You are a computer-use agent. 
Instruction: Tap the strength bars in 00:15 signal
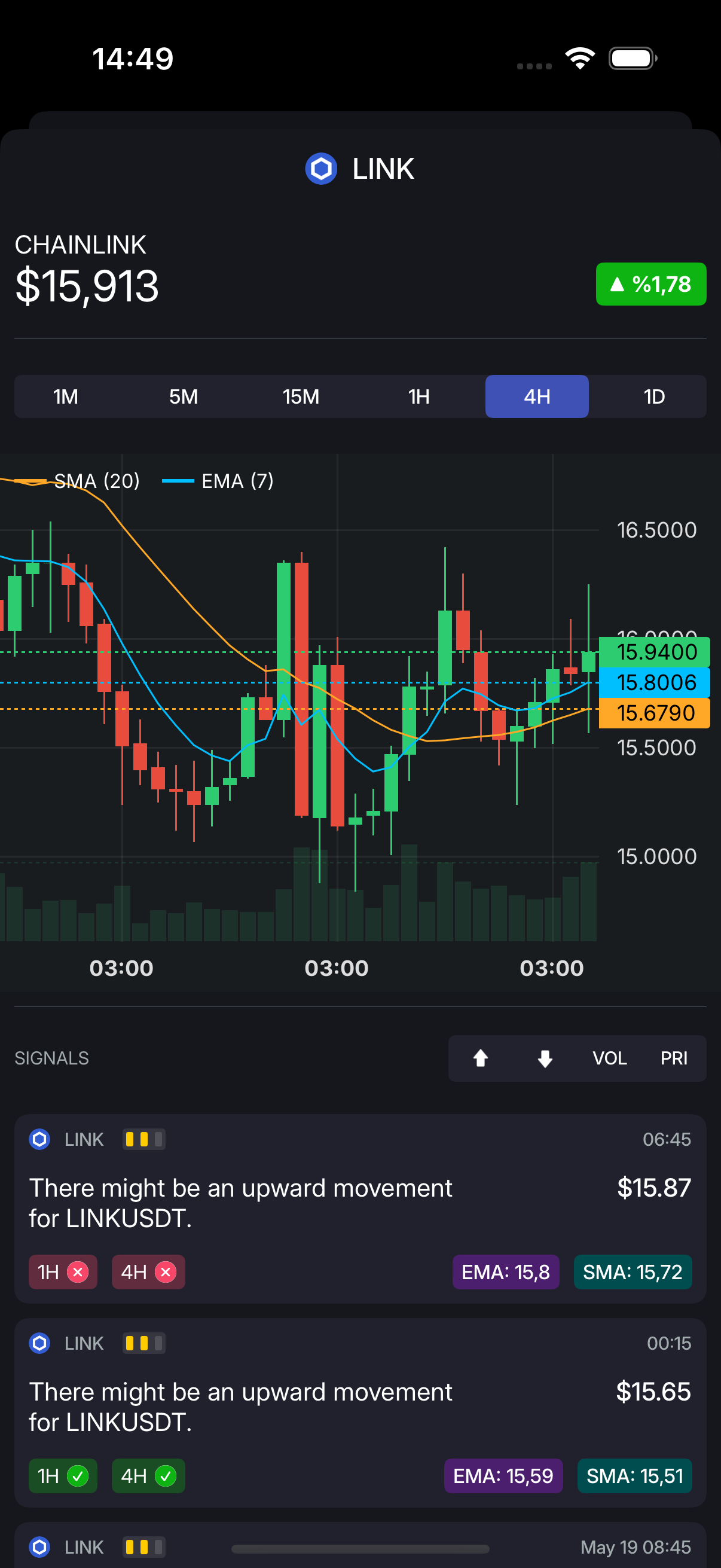click(x=144, y=1343)
